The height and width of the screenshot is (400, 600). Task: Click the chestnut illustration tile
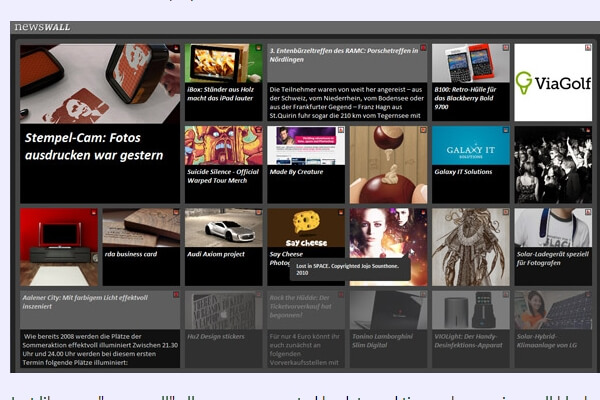coord(388,165)
